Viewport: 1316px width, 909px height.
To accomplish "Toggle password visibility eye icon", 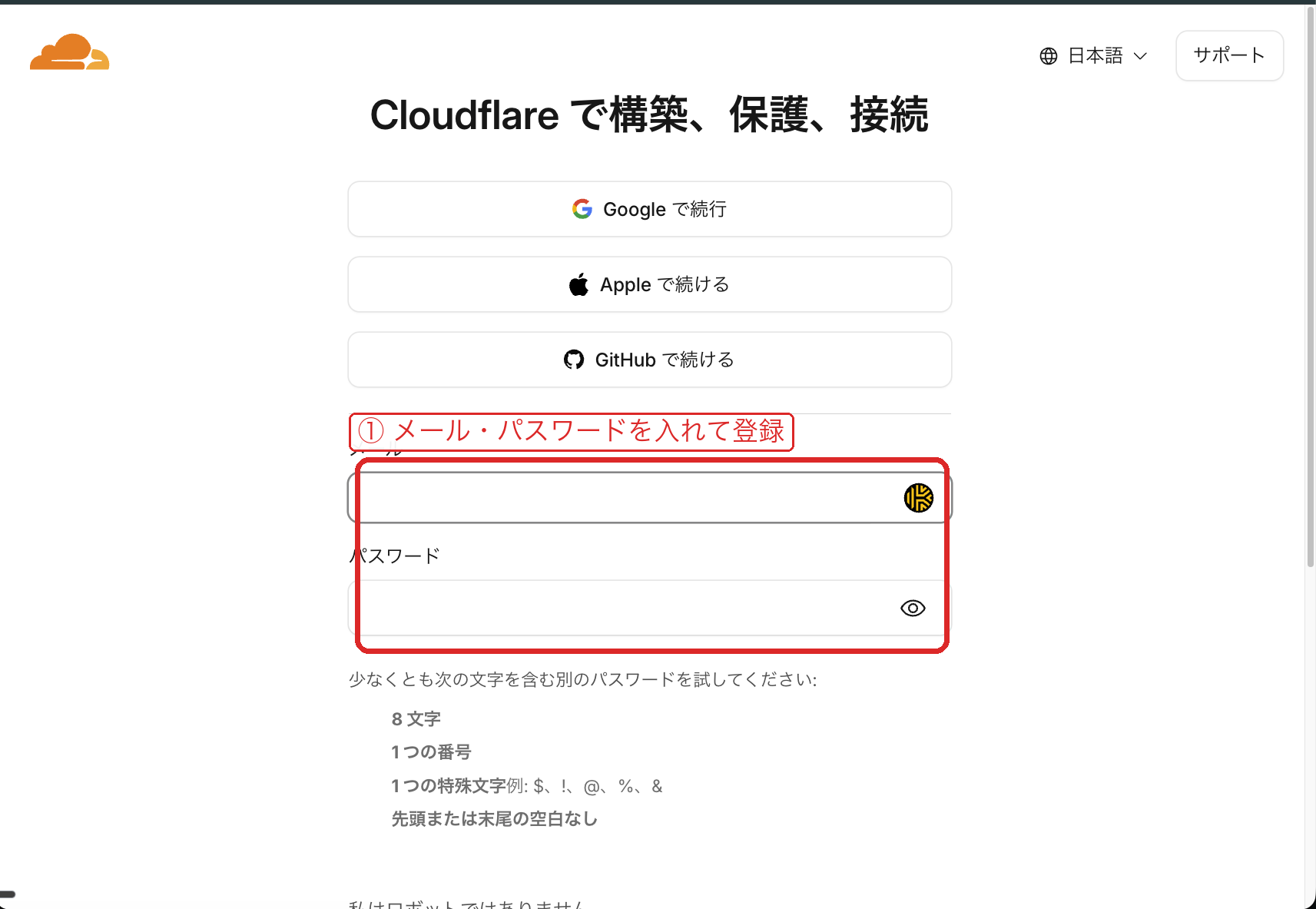I will pos(913,609).
